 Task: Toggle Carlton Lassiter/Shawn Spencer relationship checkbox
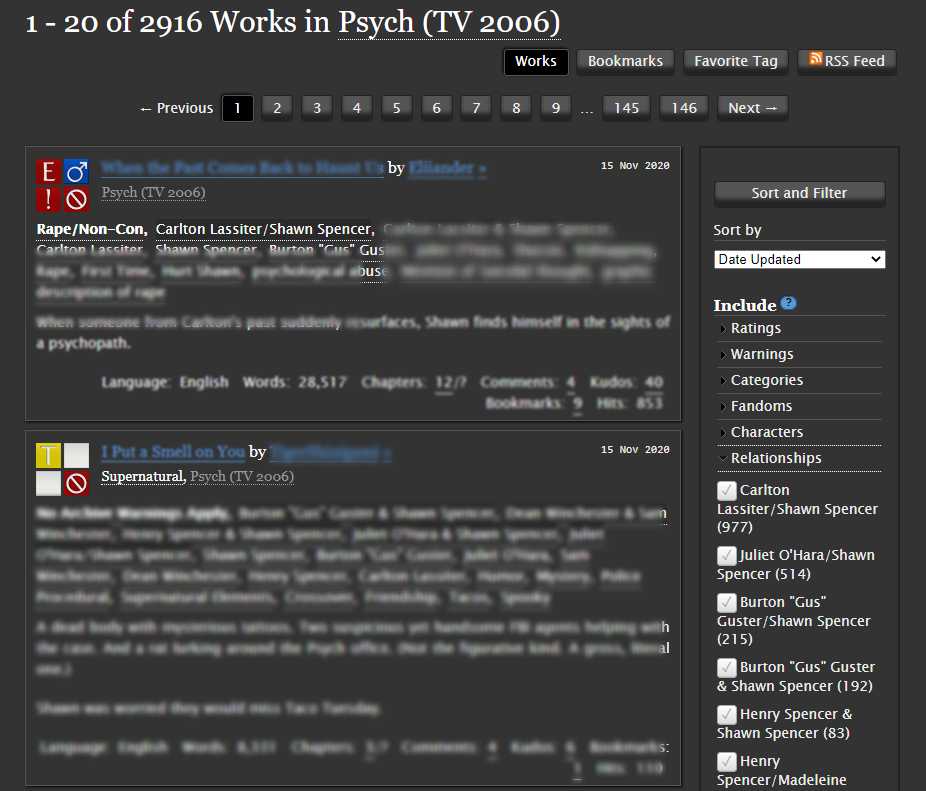pyautogui.click(x=727, y=491)
